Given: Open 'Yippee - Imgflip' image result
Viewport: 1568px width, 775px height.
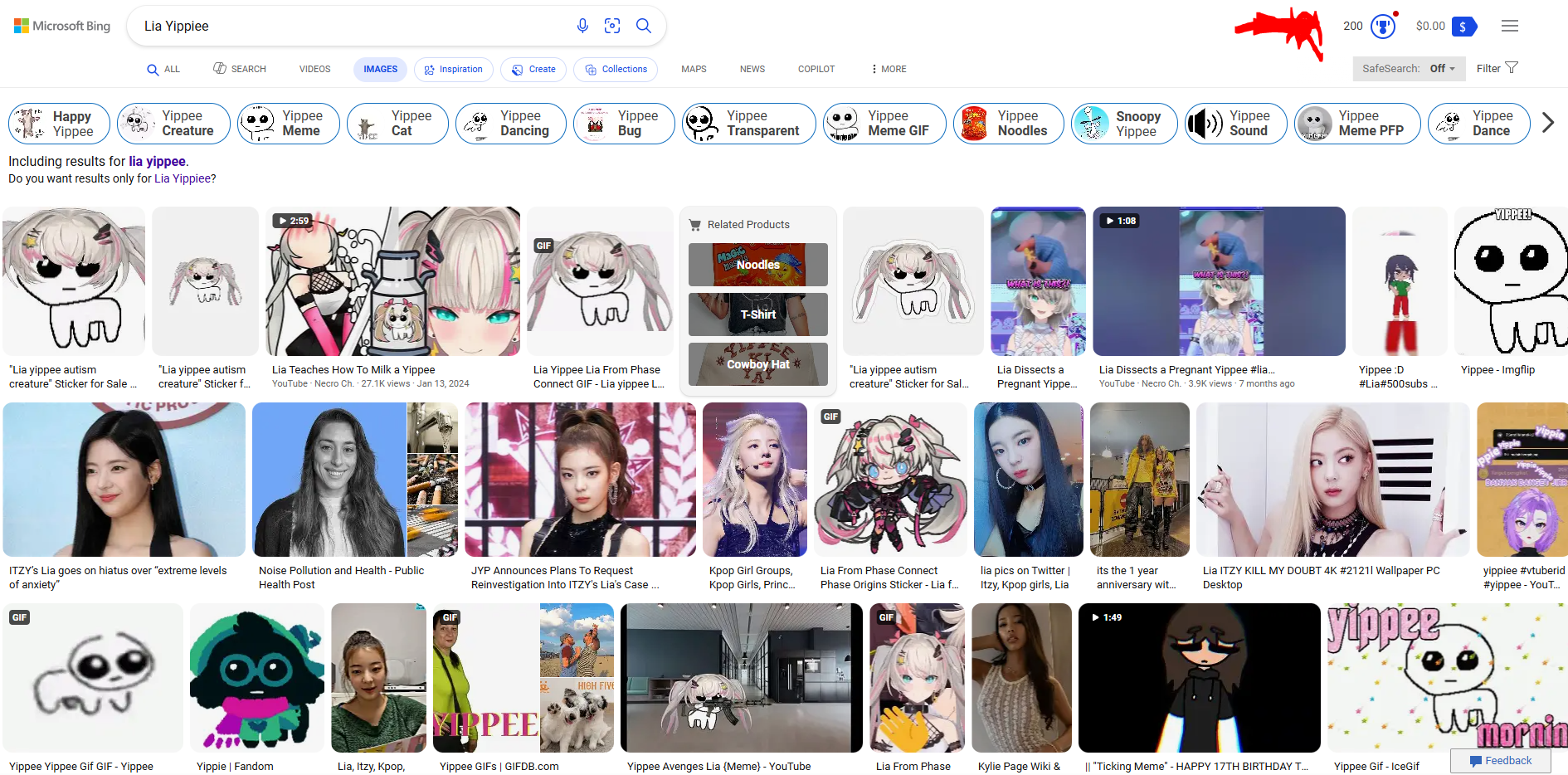Looking at the screenshot, I should tap(1511, 281).
